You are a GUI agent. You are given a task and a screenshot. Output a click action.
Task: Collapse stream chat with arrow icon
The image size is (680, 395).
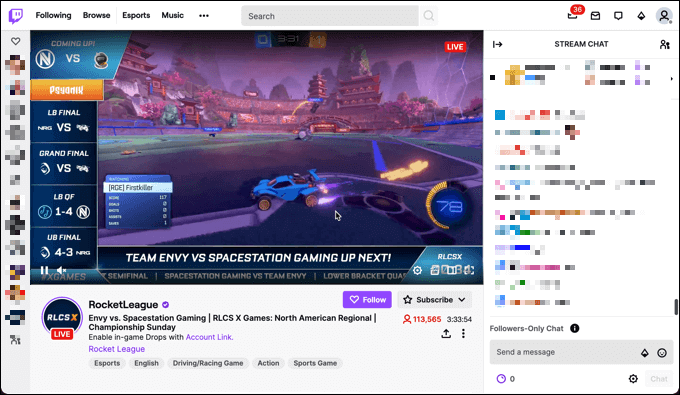click(x=497, y=44)
